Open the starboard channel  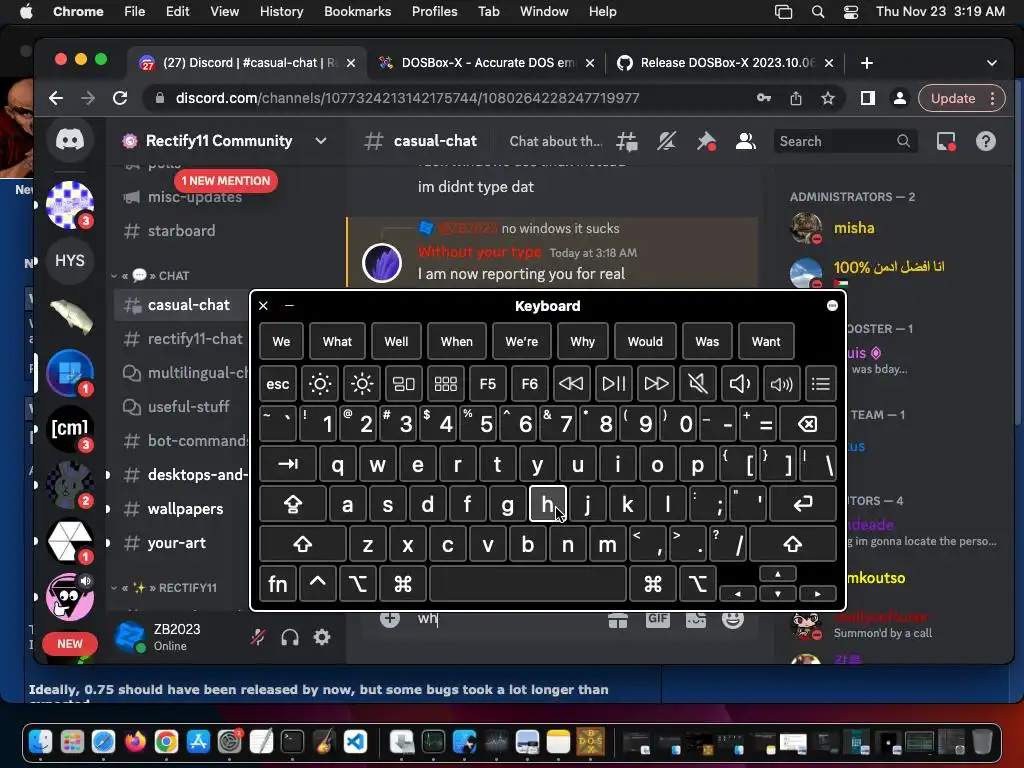pos(181,231)
